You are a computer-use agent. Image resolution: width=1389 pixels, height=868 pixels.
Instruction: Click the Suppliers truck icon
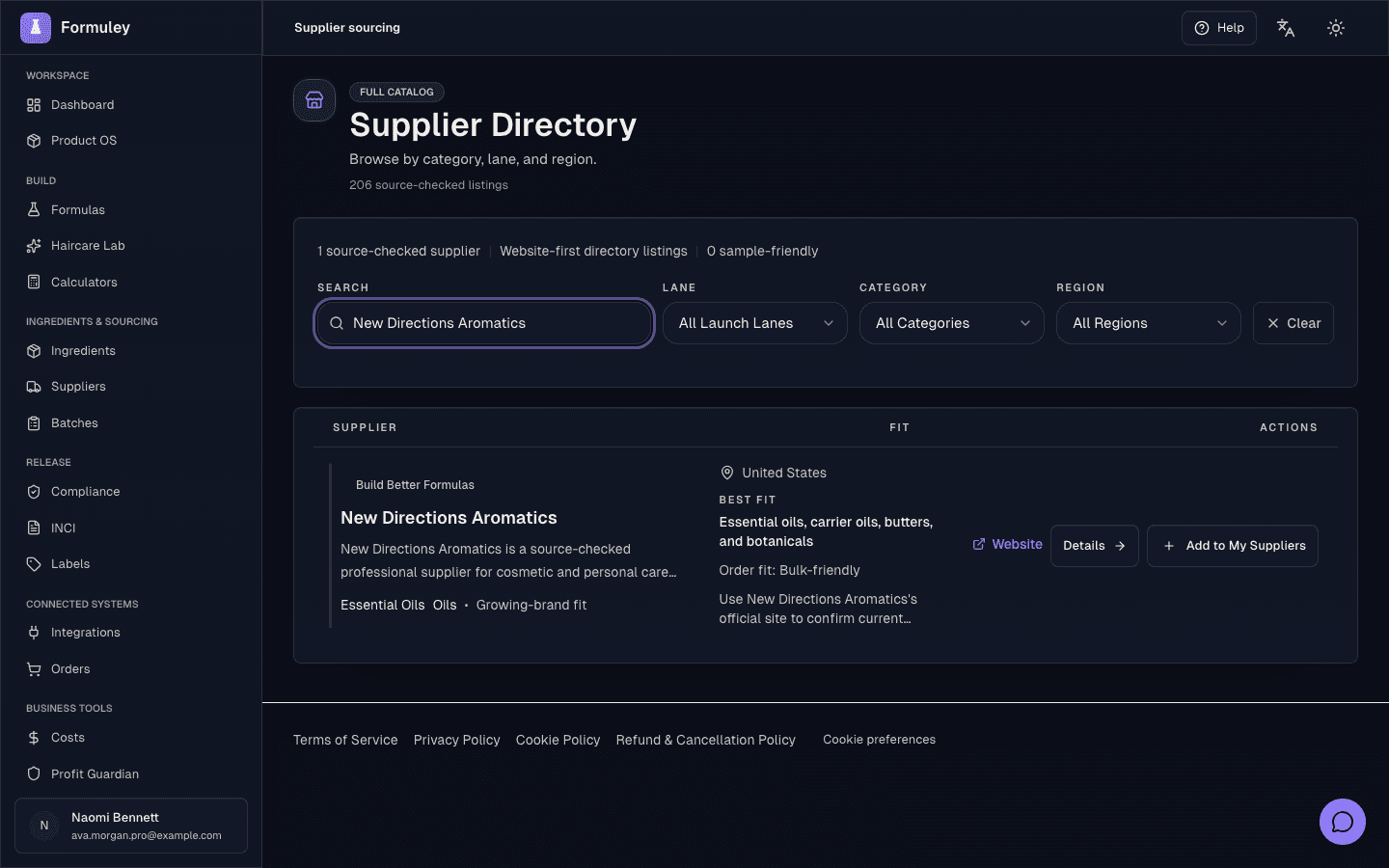(34, 387)
